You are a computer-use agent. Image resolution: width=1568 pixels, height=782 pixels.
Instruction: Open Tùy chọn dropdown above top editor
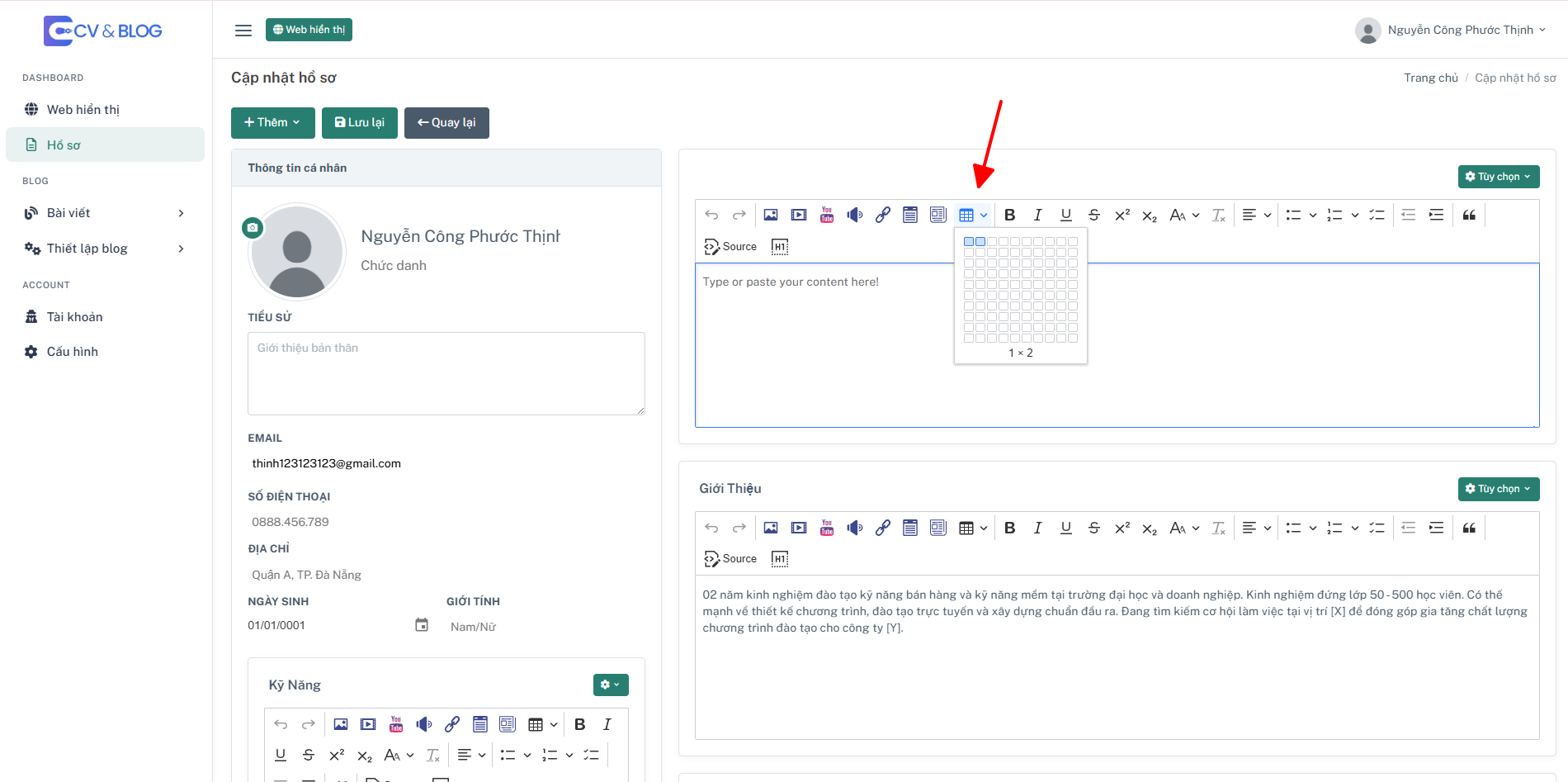pyautogui.click(x=1499, y=177)
